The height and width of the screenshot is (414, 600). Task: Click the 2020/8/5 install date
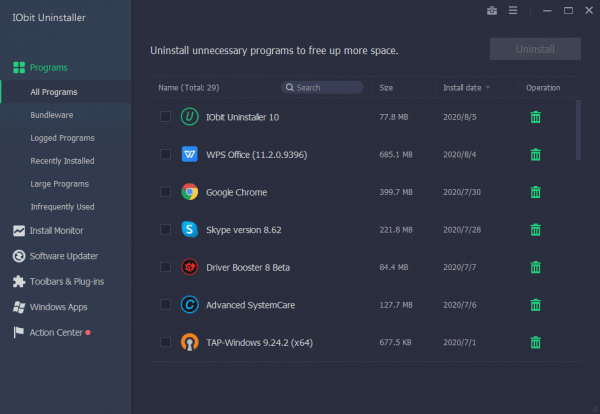click(x=460, y=117)
